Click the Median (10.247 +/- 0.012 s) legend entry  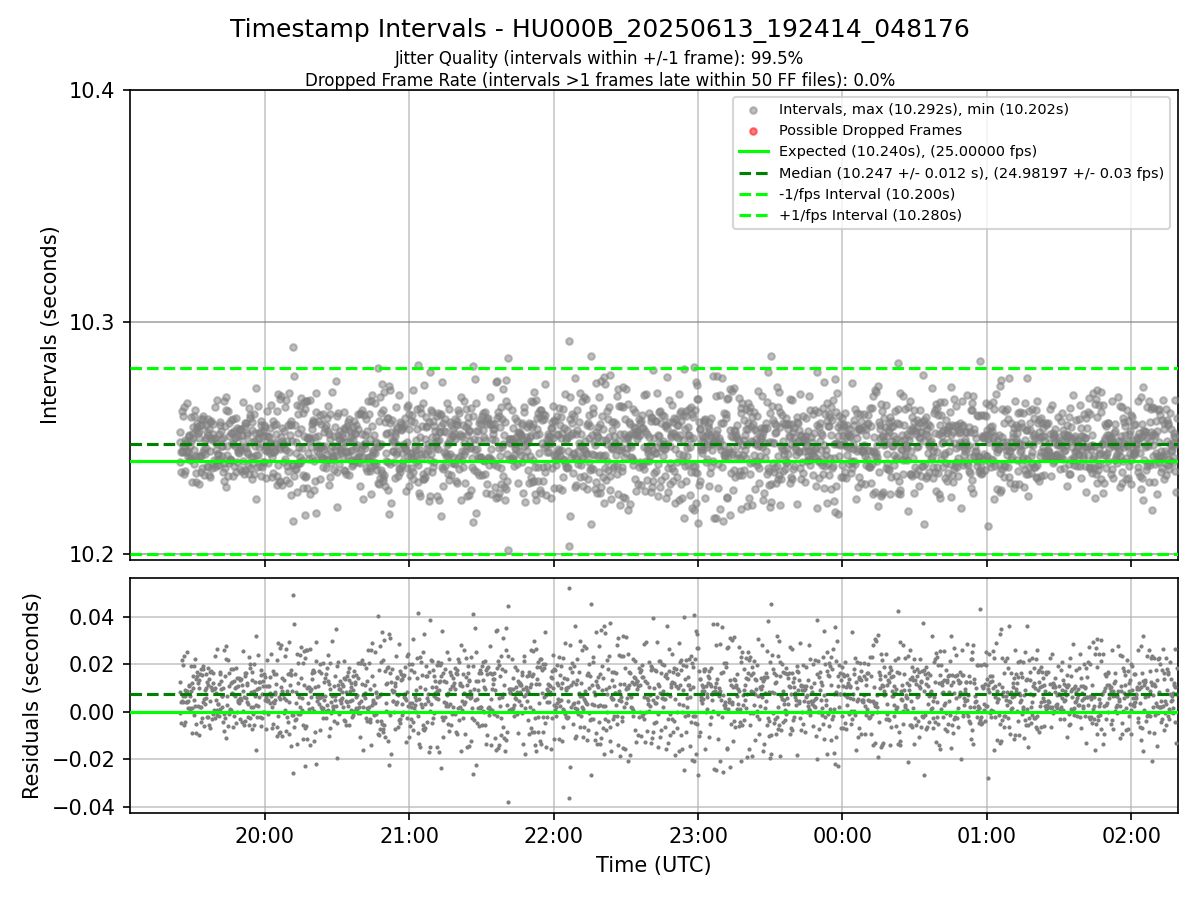pyautogui.click(x=971, y=173)
